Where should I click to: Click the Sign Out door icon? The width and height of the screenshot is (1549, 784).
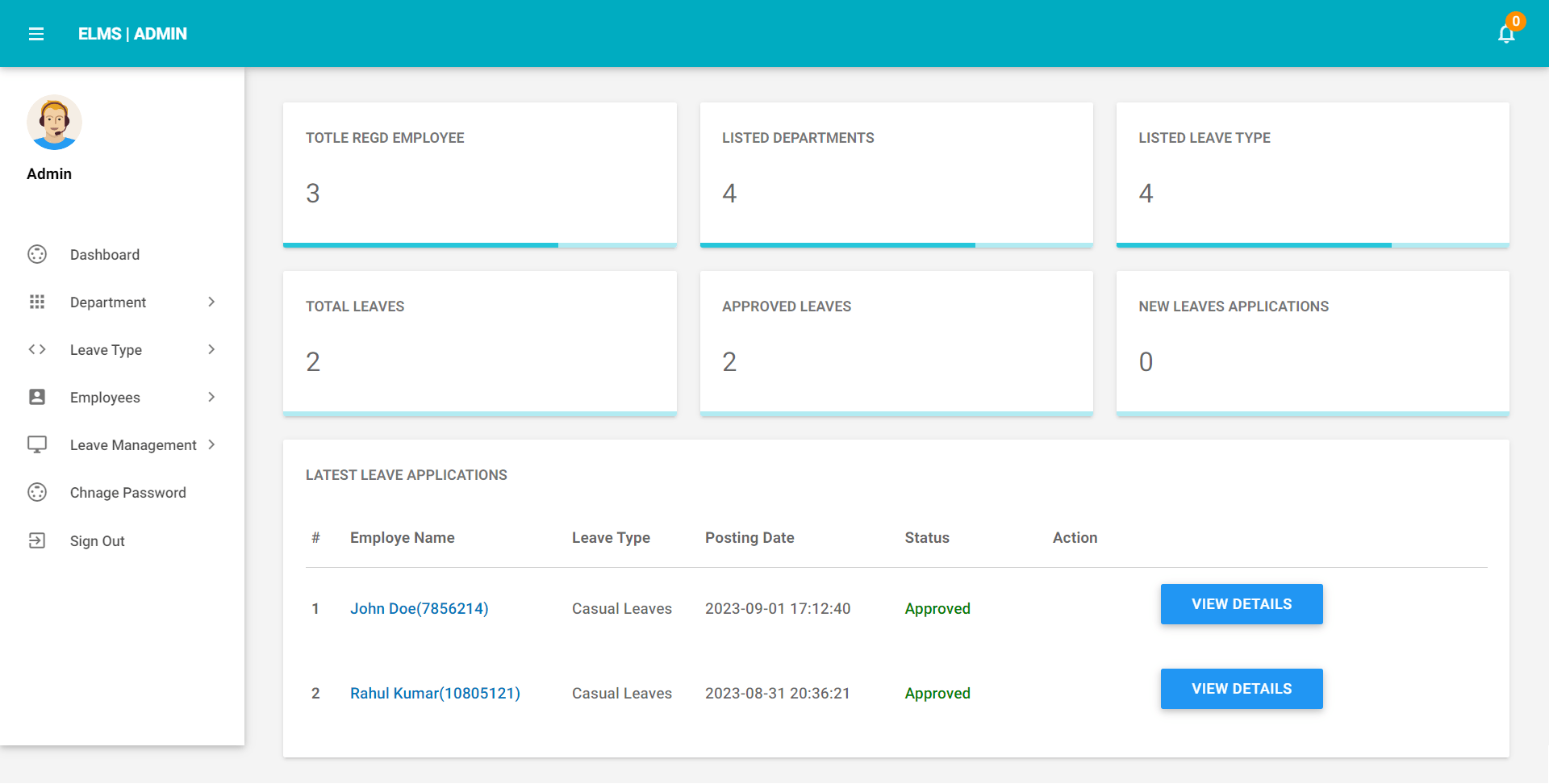pos(37,540)
